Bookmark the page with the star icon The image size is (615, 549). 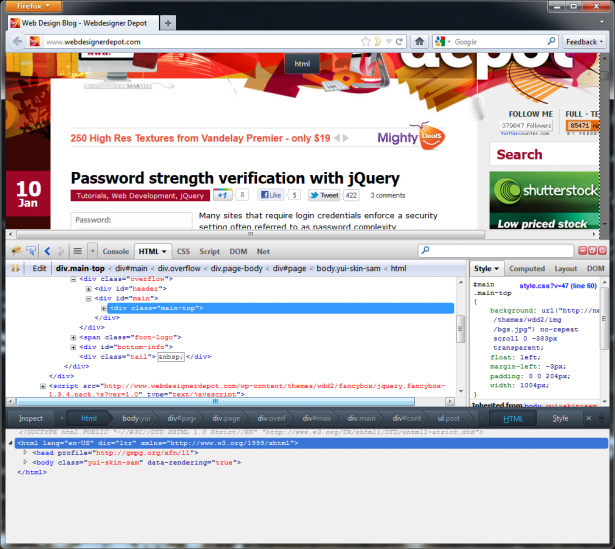point(366,41)
